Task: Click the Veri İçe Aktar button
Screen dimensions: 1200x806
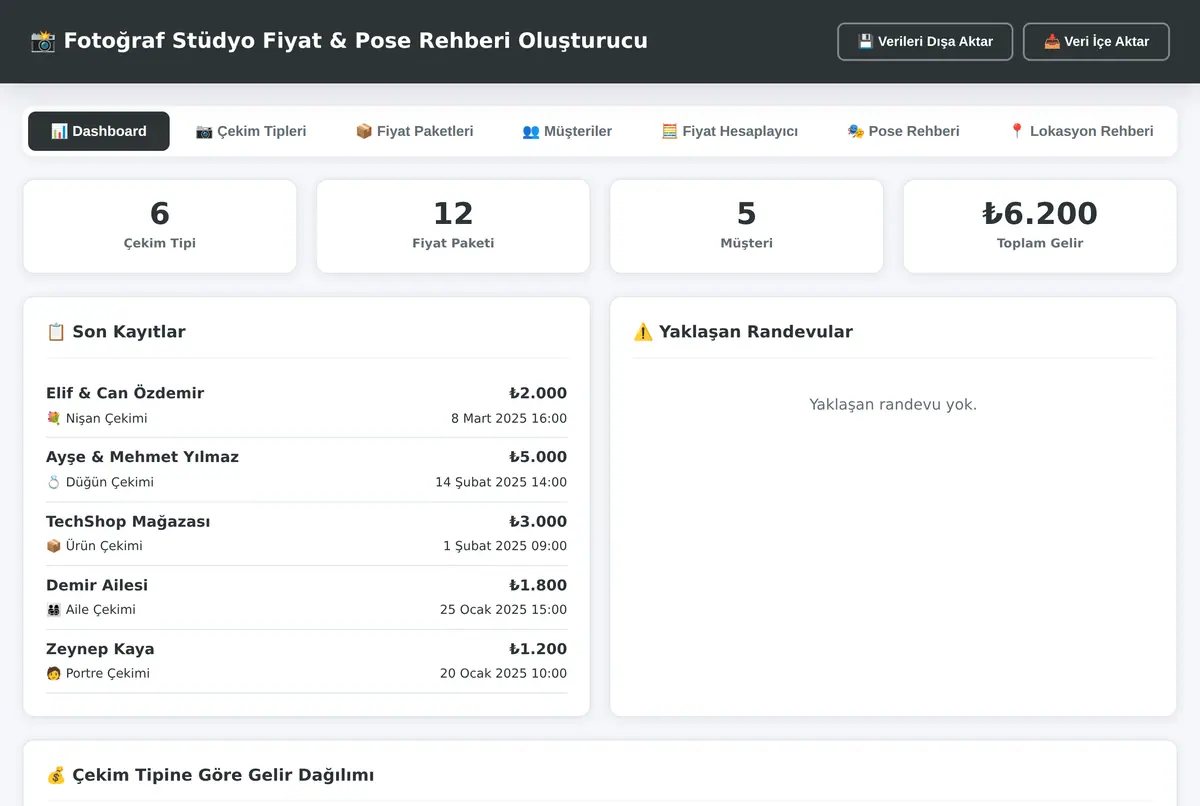Action: 1096,42
